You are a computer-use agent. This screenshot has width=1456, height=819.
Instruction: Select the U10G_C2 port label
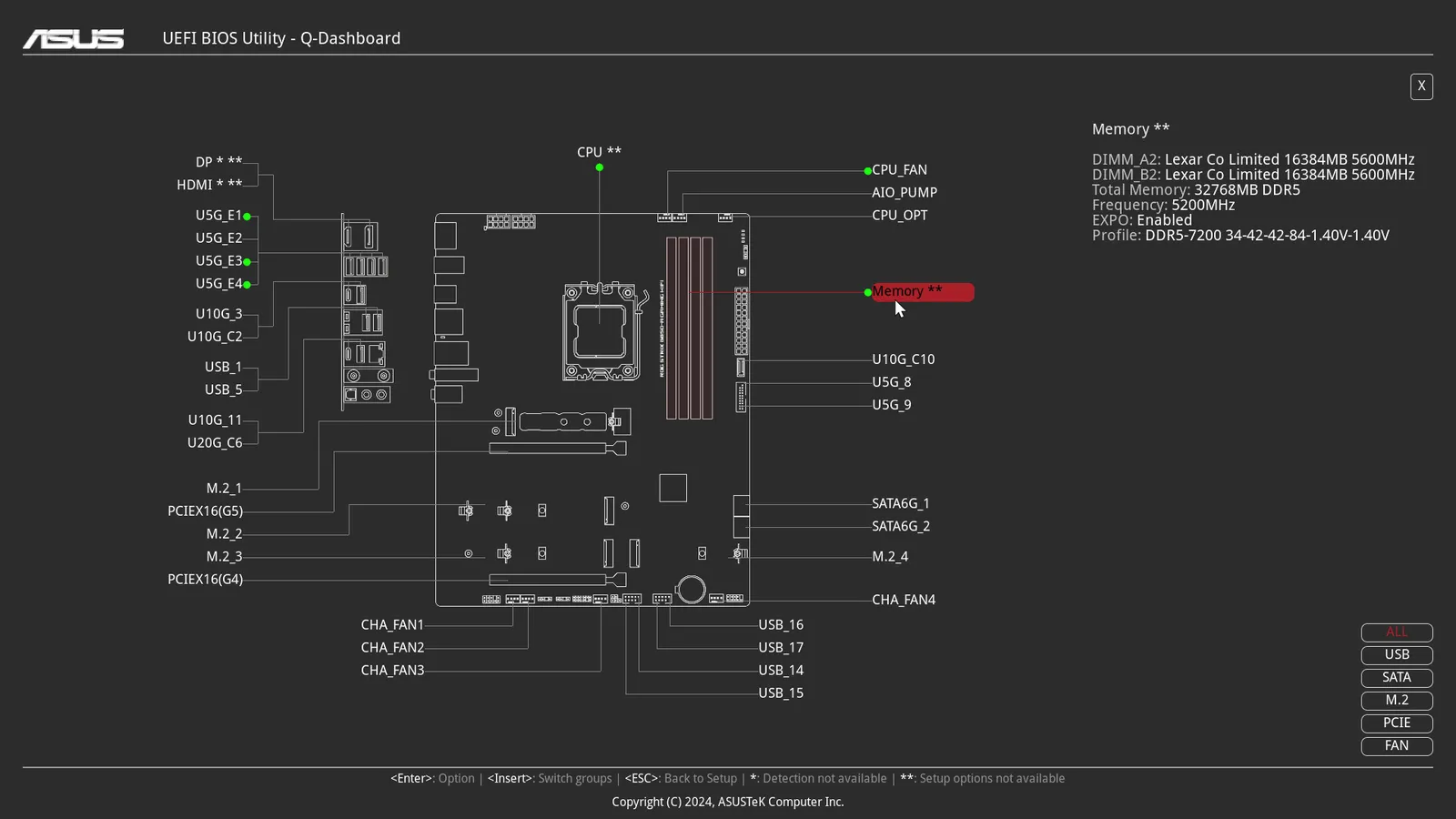(x=215, y=337)
